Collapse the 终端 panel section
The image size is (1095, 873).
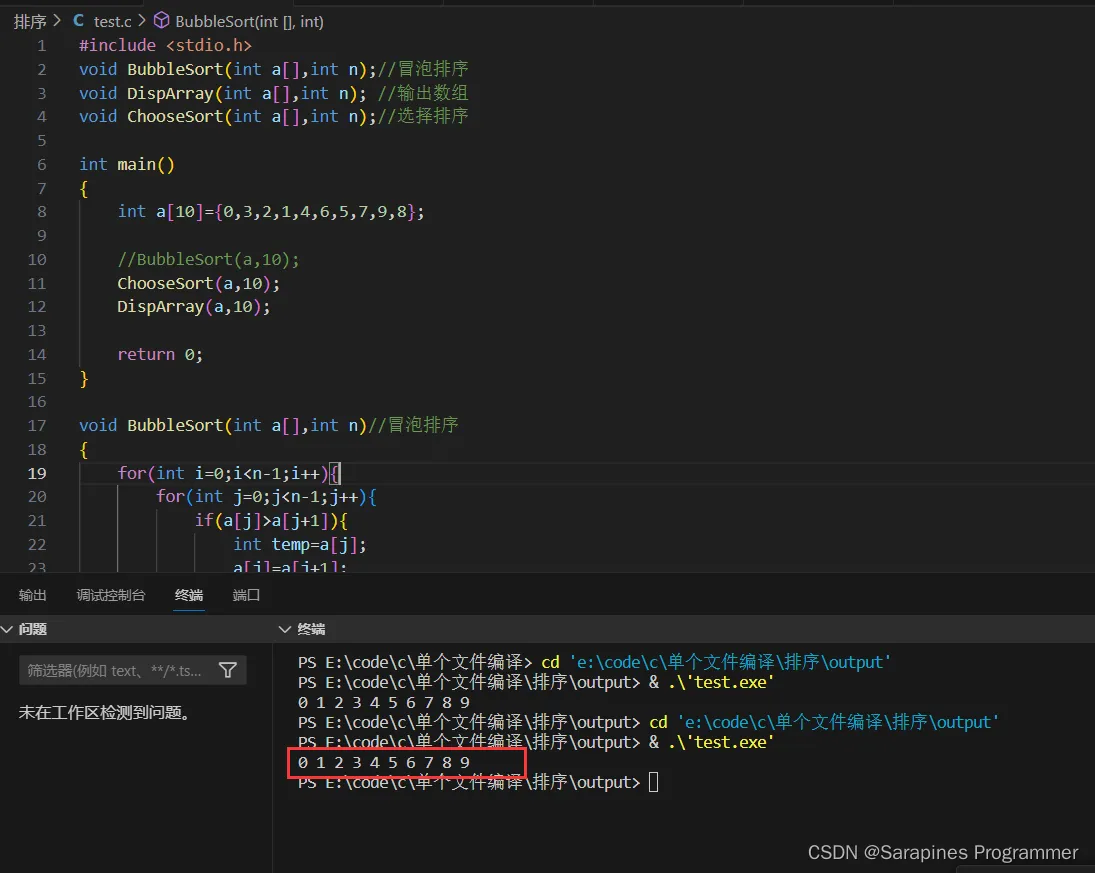point(285,629)
